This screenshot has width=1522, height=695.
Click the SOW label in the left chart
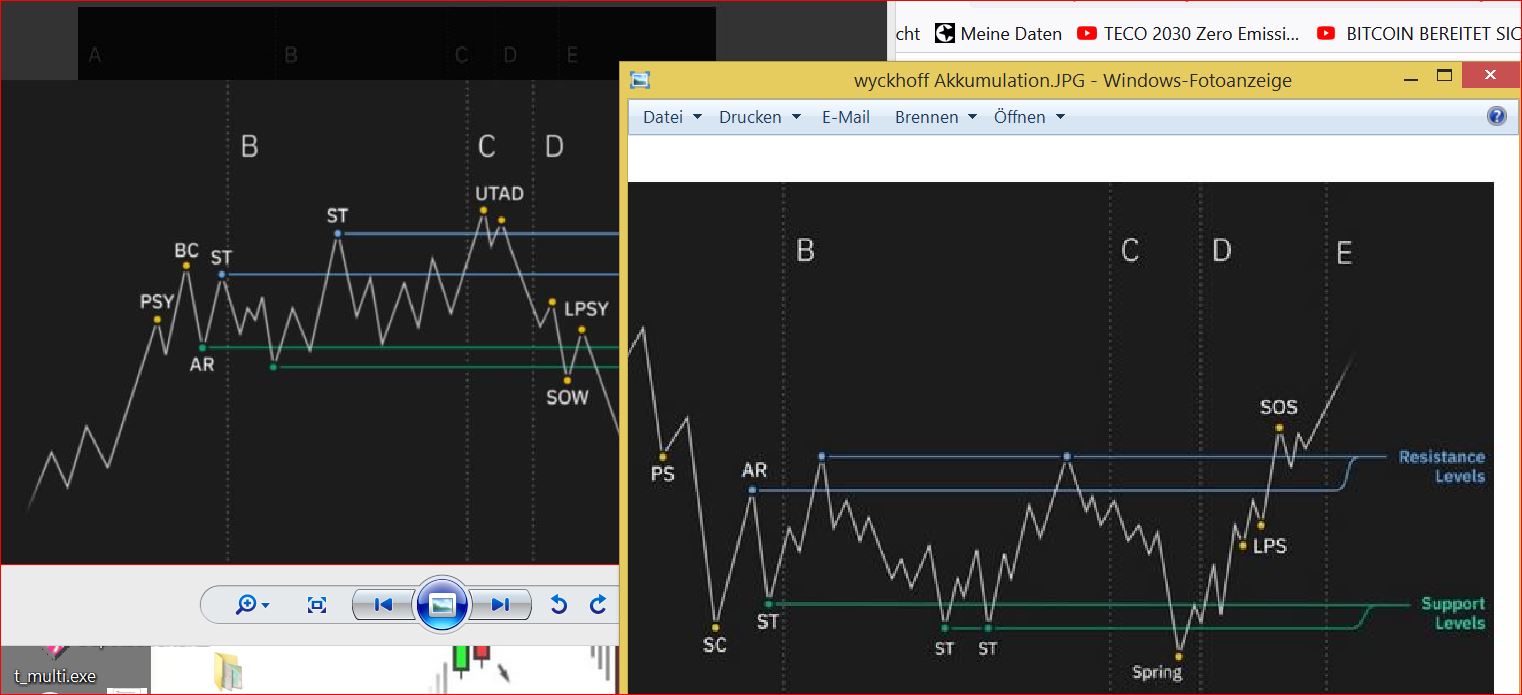click(567, 397)
